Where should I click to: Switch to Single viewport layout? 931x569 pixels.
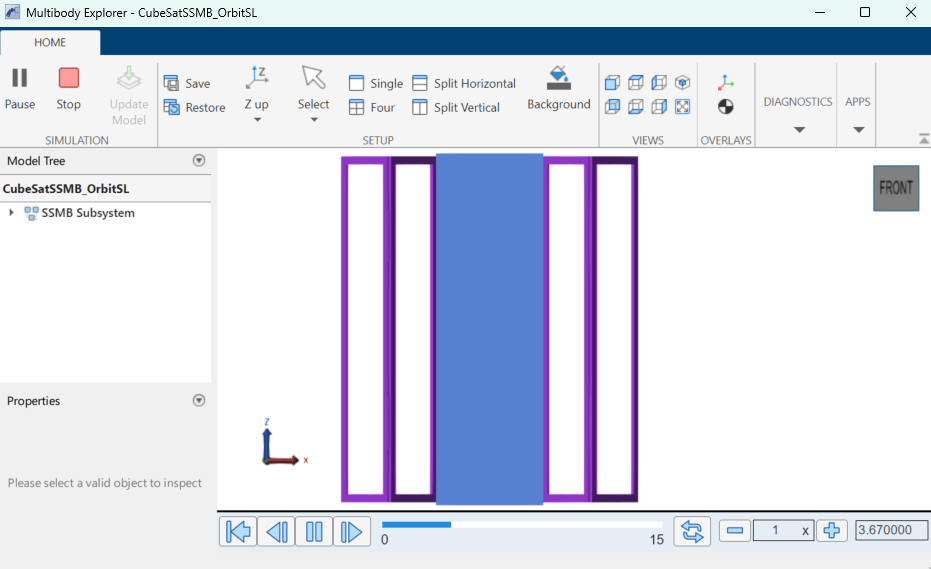(x=376, y=83)
